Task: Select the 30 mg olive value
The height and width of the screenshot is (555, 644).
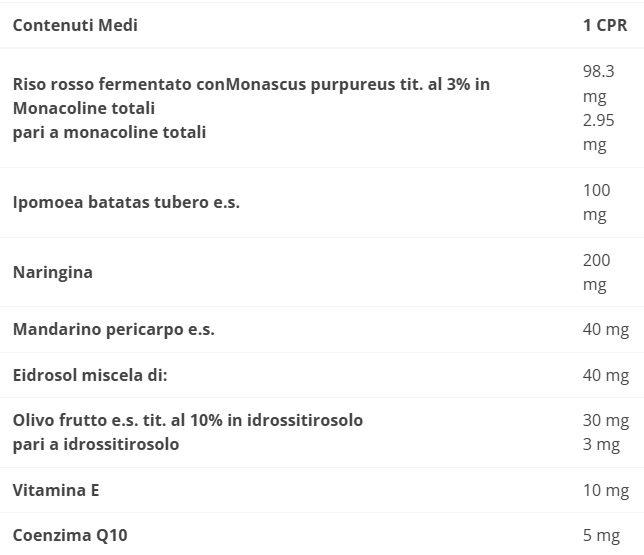Action: (606, 421)
